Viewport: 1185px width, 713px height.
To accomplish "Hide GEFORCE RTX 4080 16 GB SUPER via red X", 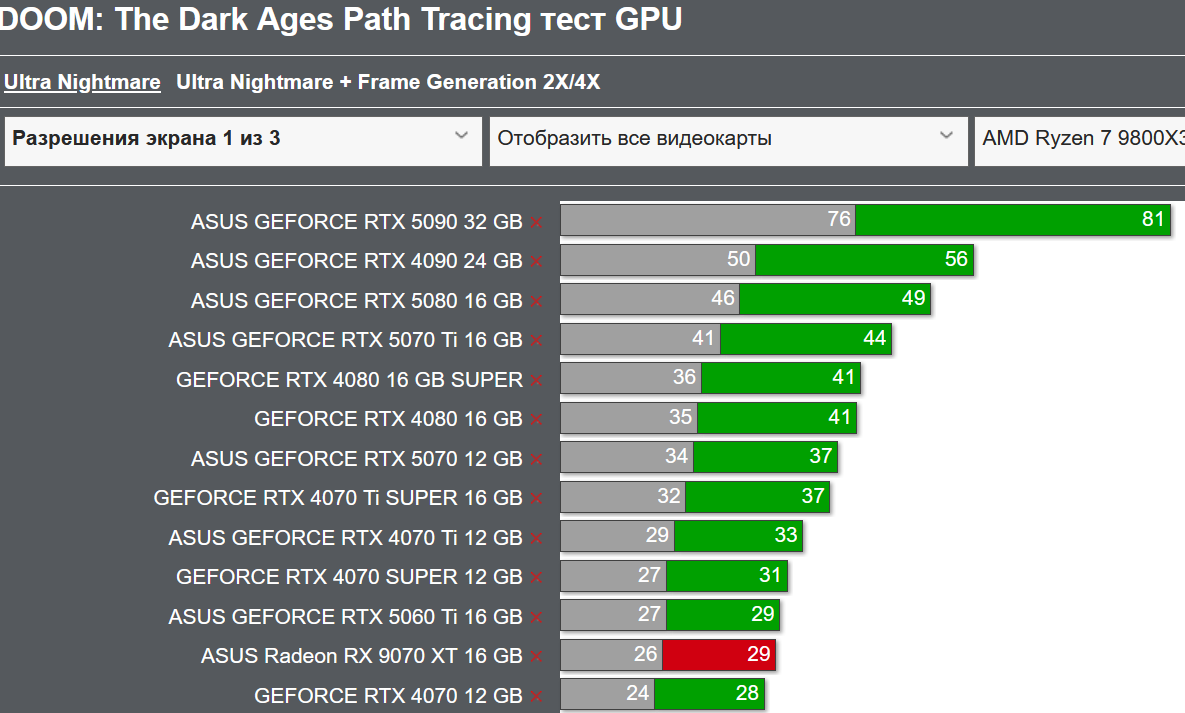I will (x=537, y=380).
